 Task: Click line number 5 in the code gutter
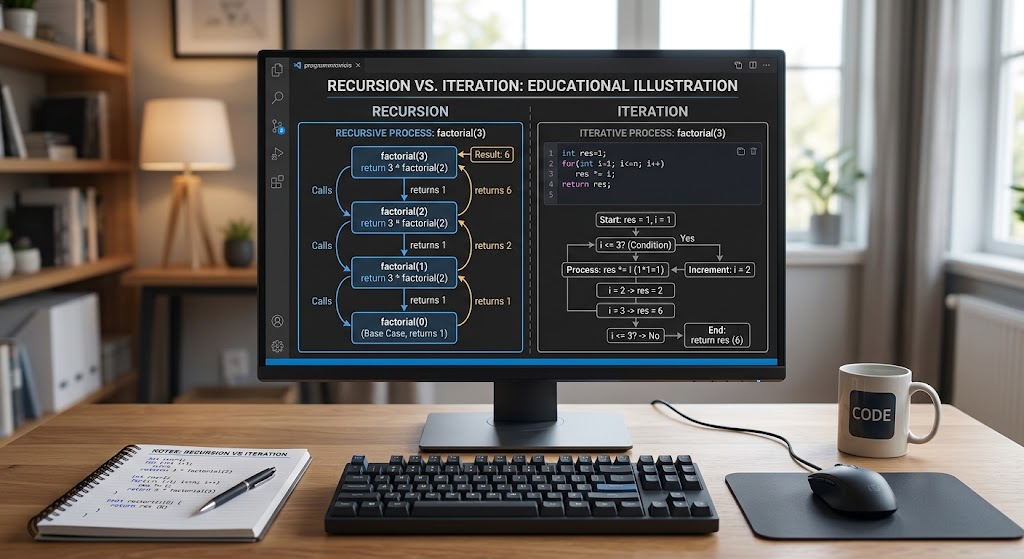click(x=551, y=195)
